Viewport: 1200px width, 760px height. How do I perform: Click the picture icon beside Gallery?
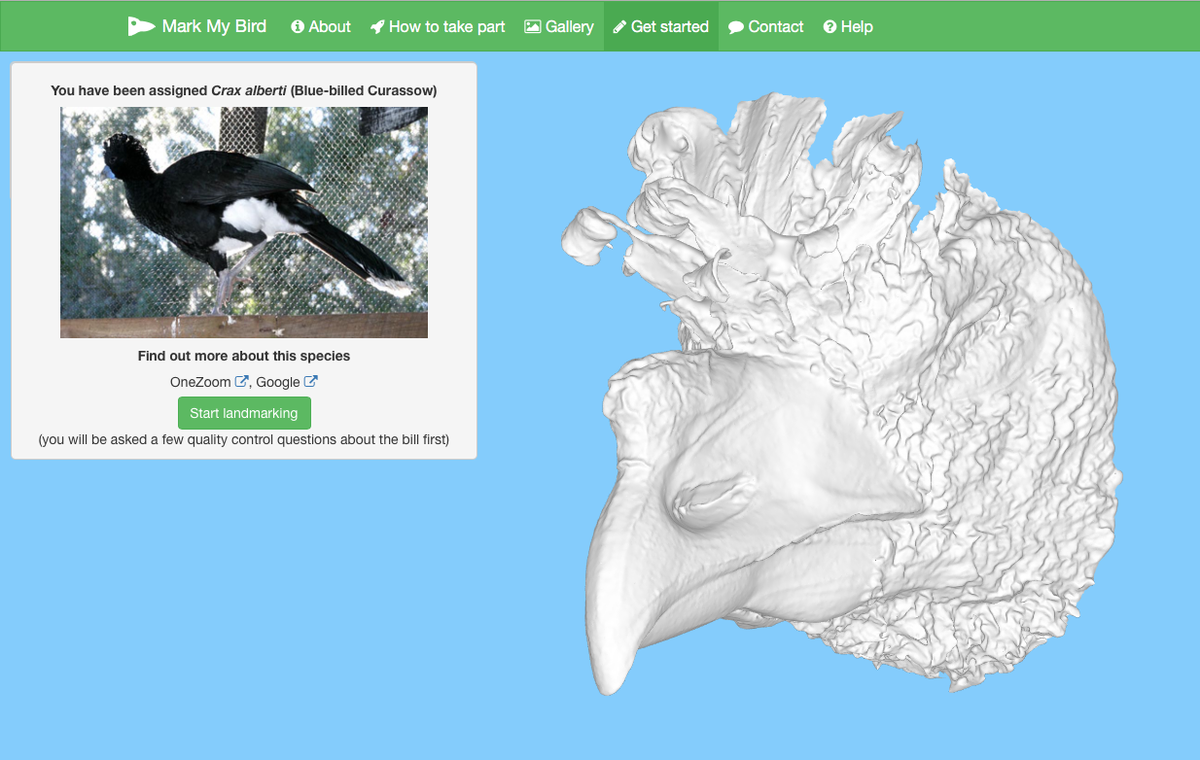(533, 27)
